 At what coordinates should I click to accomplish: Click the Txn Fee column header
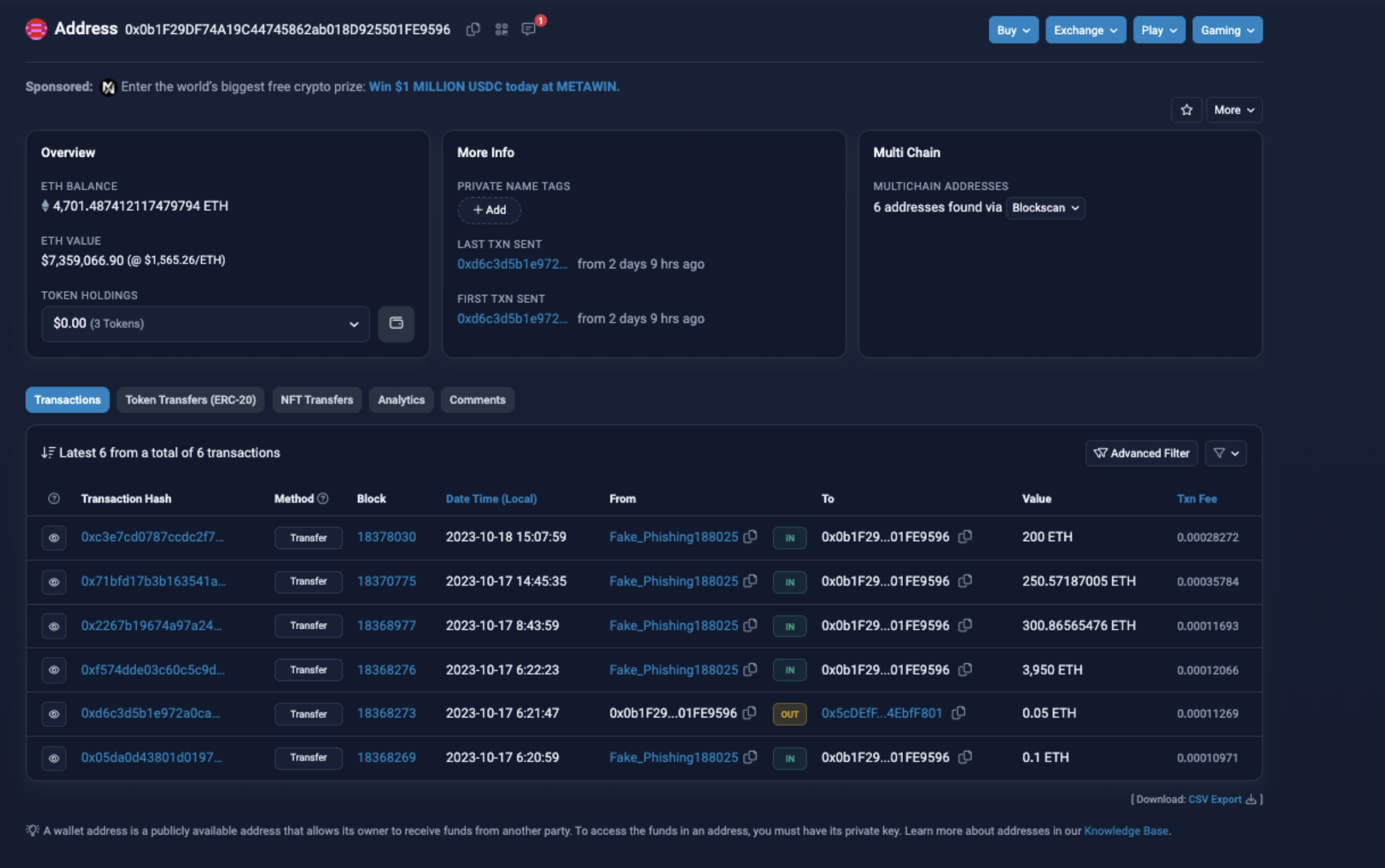(x=1197, y=498)
